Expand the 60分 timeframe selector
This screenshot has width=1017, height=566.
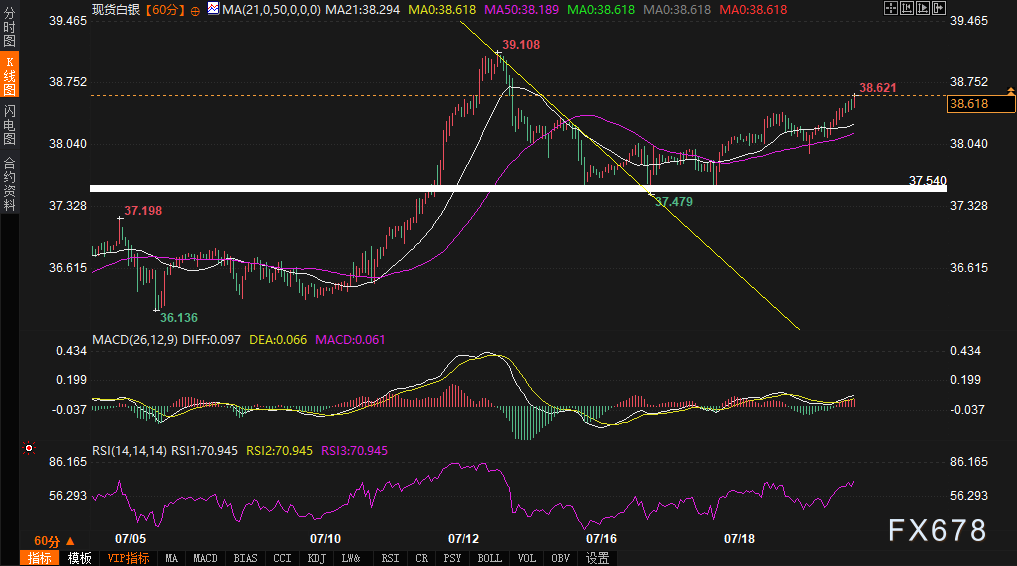46,539
